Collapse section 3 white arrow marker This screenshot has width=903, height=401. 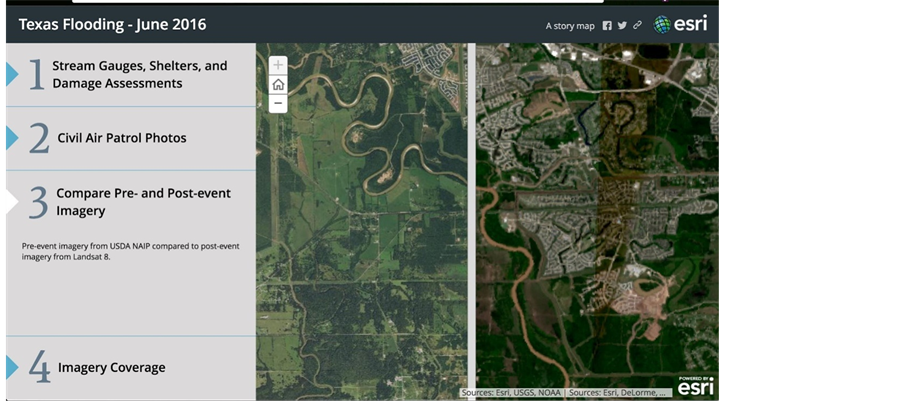11,201
